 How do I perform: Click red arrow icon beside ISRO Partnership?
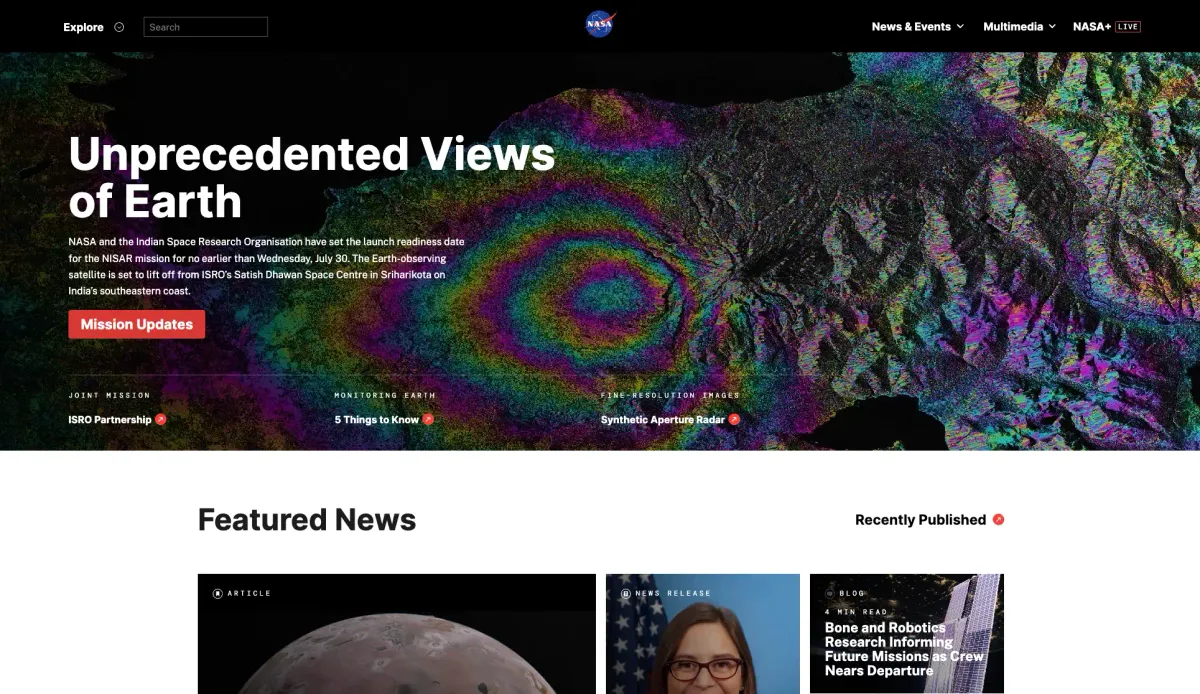[x=161, y=420]
